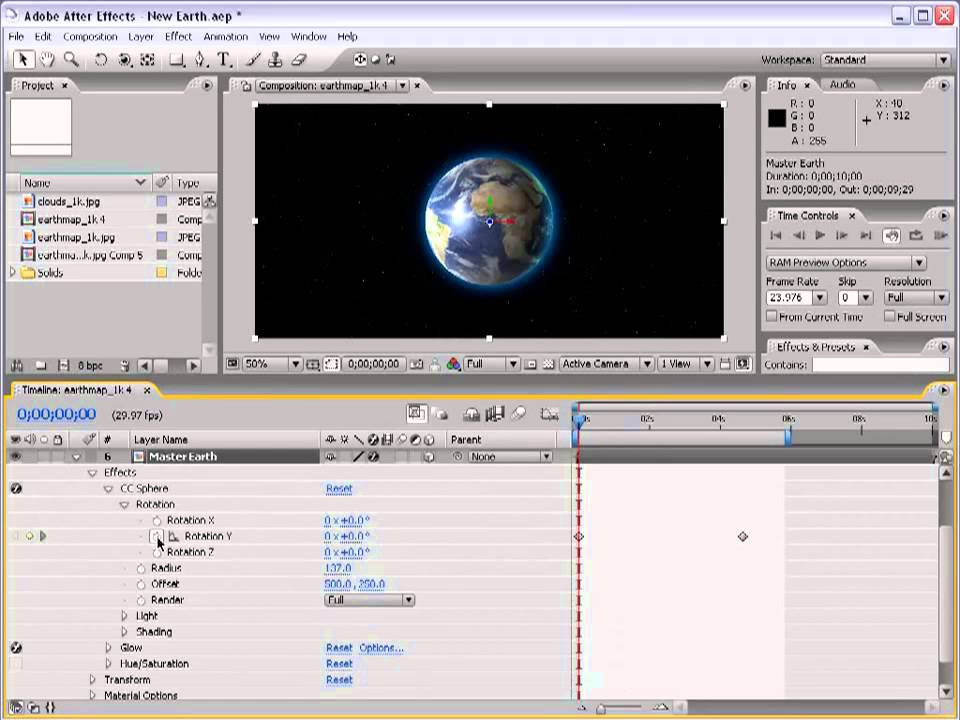
Task: Reset the CC Sphere effect
Action: (339, 489)
